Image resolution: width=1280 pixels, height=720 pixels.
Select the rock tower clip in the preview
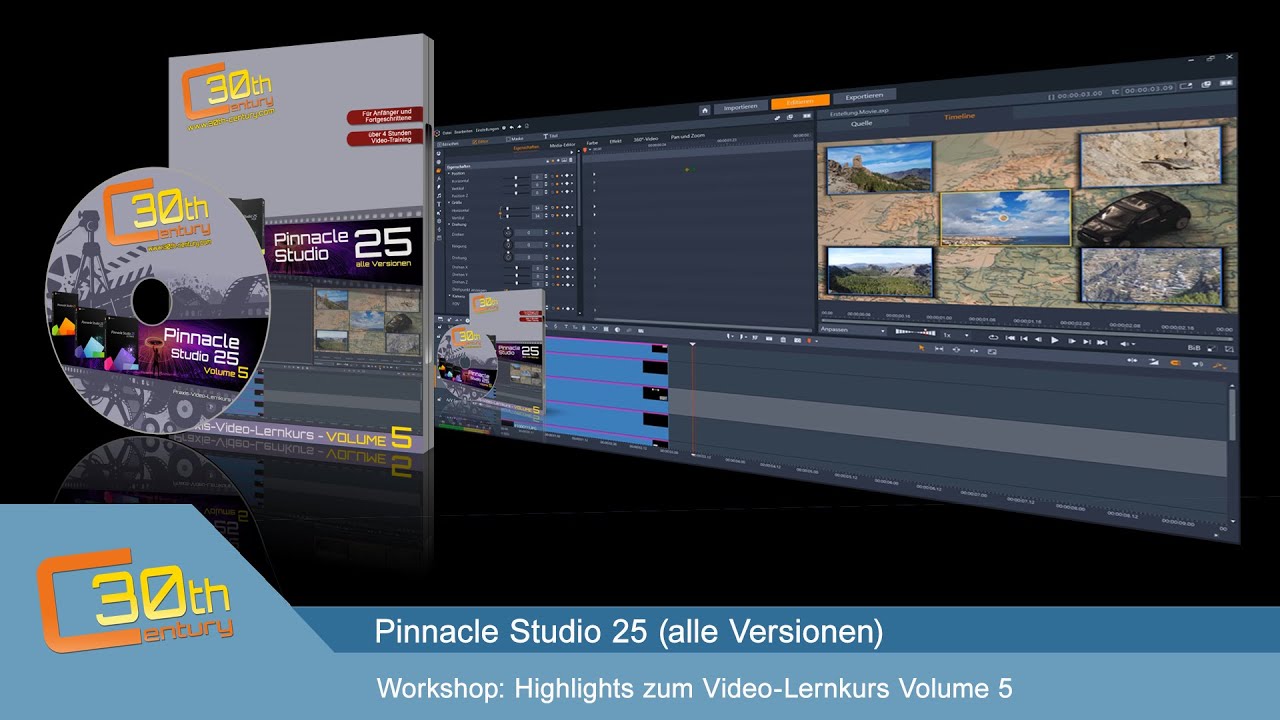tap(879, 168)
